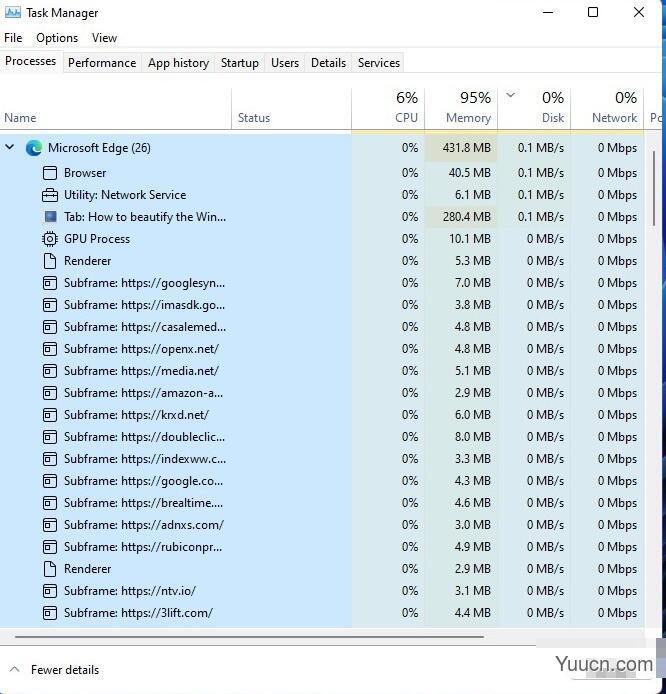Click the Utility: Network Service toolbox icon
The image size is (666, 694).
tap(50, 195)
